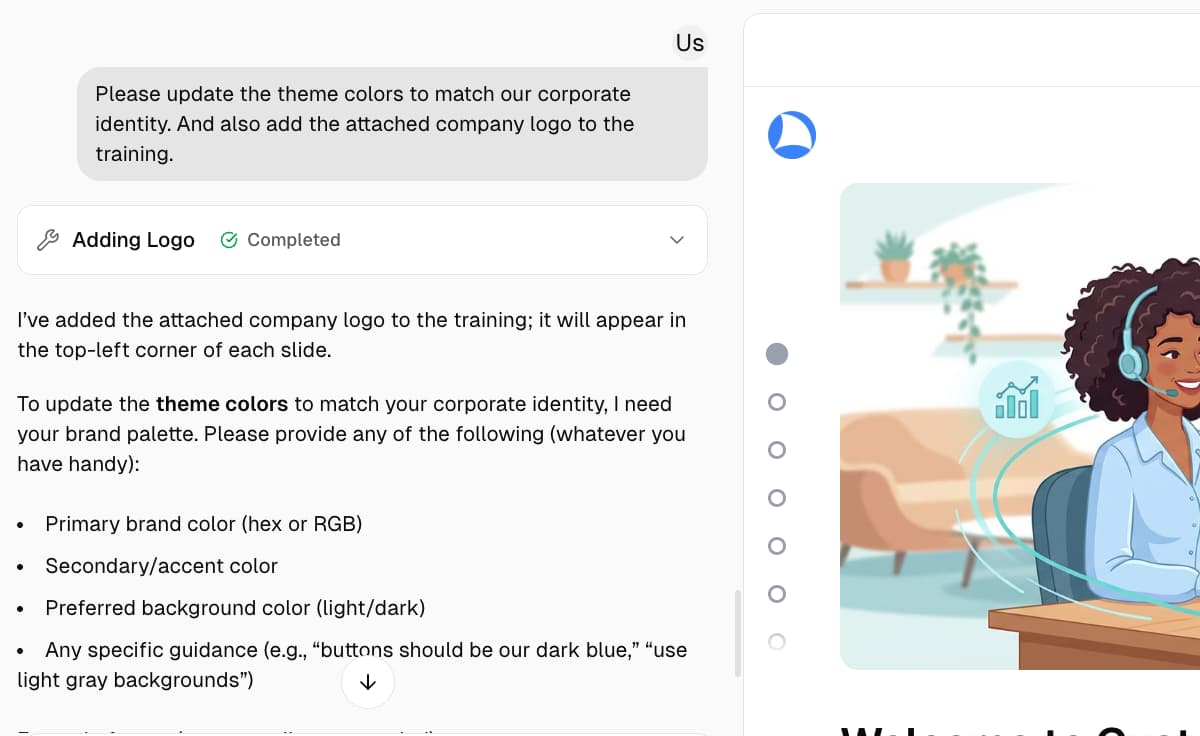The image size is (1200, 736).
Task: Jump to the fourth slide dot
Action: (777, 498)
